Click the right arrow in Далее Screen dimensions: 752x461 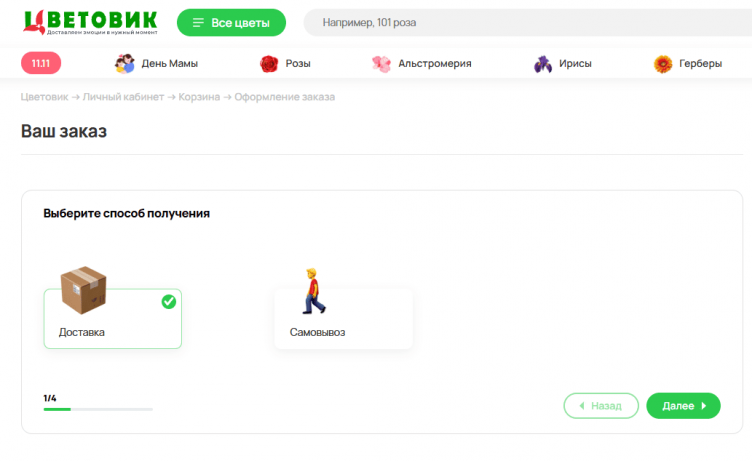click(x=704, y=406)
